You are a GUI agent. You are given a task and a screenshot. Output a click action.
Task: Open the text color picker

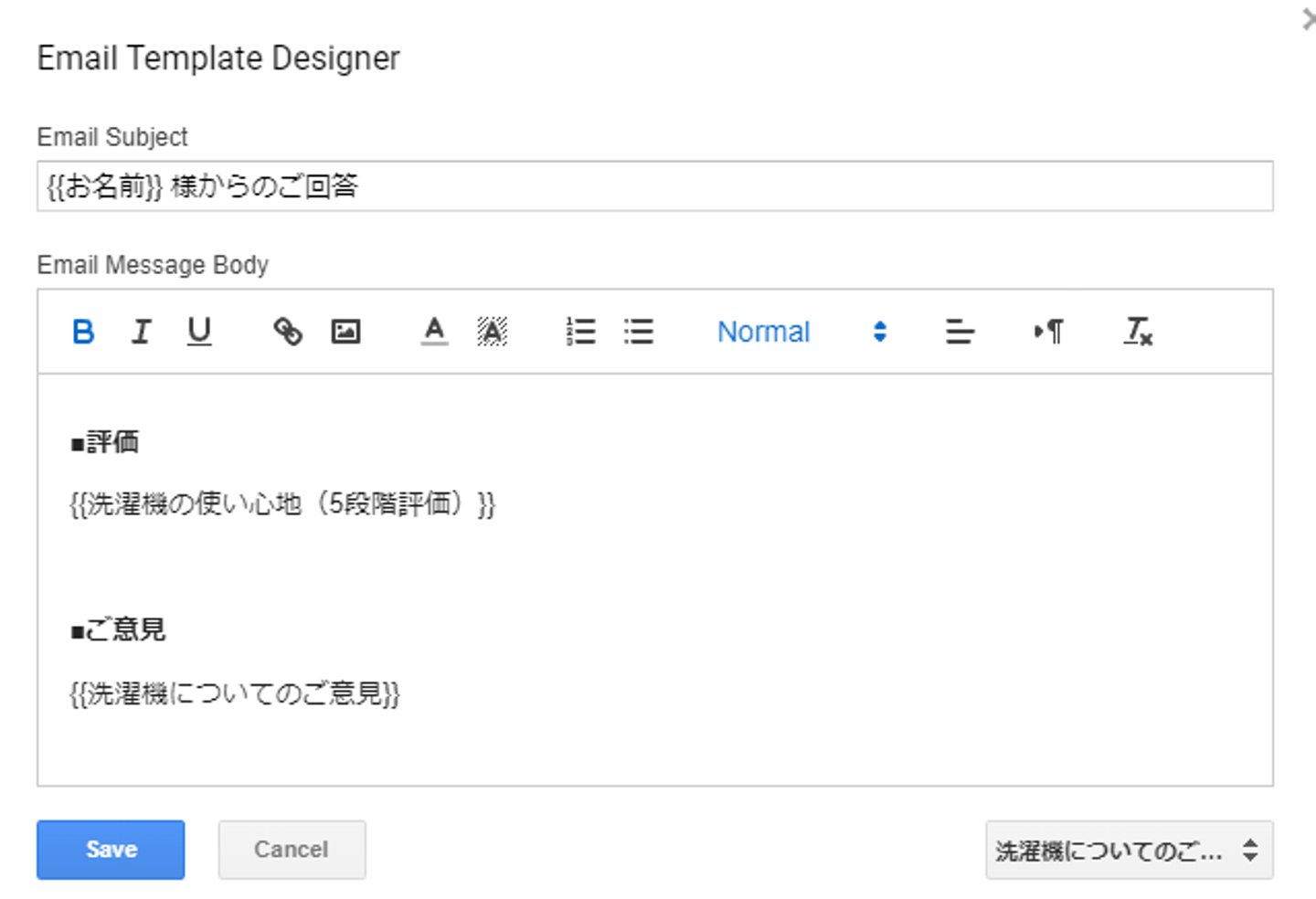pyautogui.click(x=434, y=332)
